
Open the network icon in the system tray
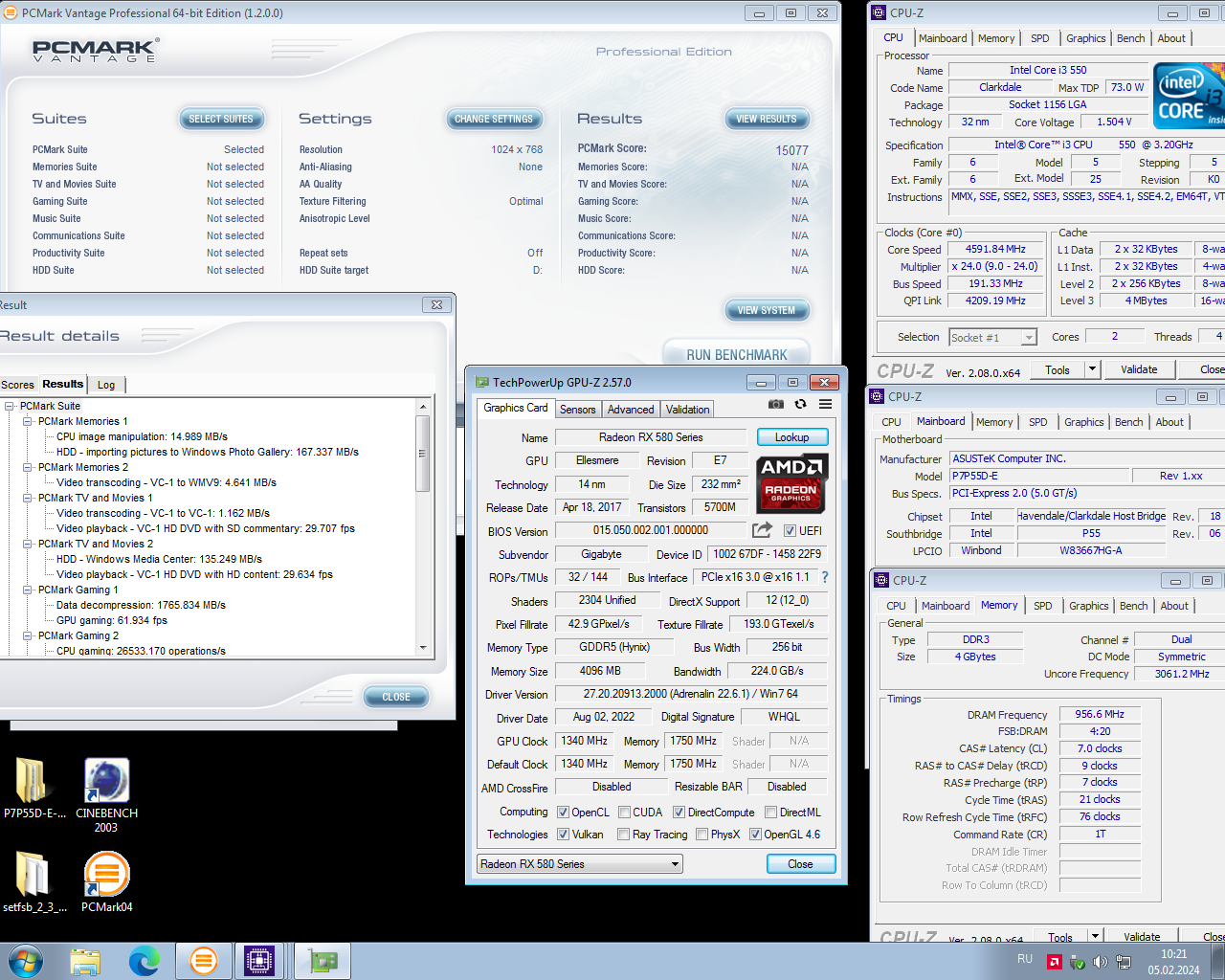pos(1124,962)
